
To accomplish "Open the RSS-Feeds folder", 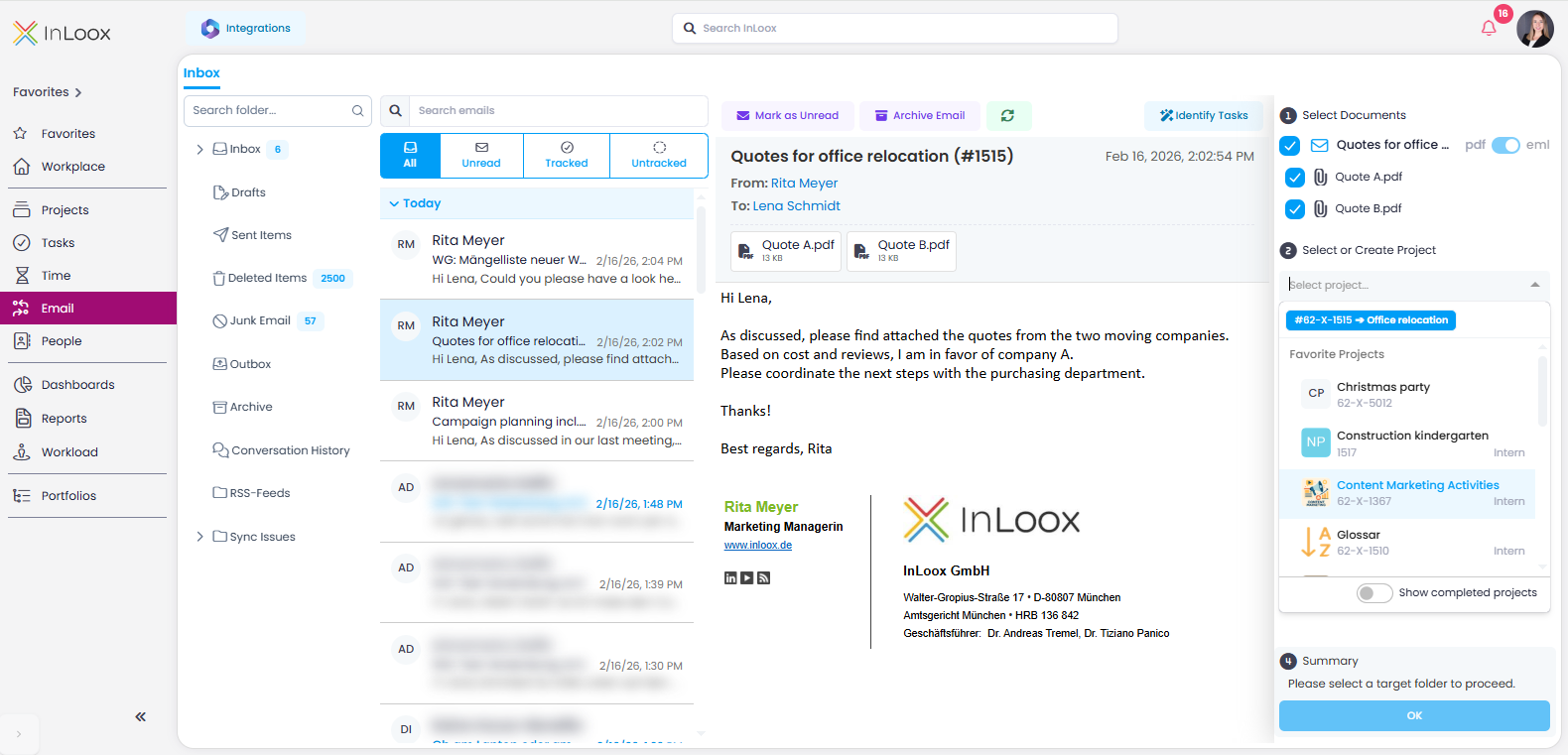I will [251, 493].
